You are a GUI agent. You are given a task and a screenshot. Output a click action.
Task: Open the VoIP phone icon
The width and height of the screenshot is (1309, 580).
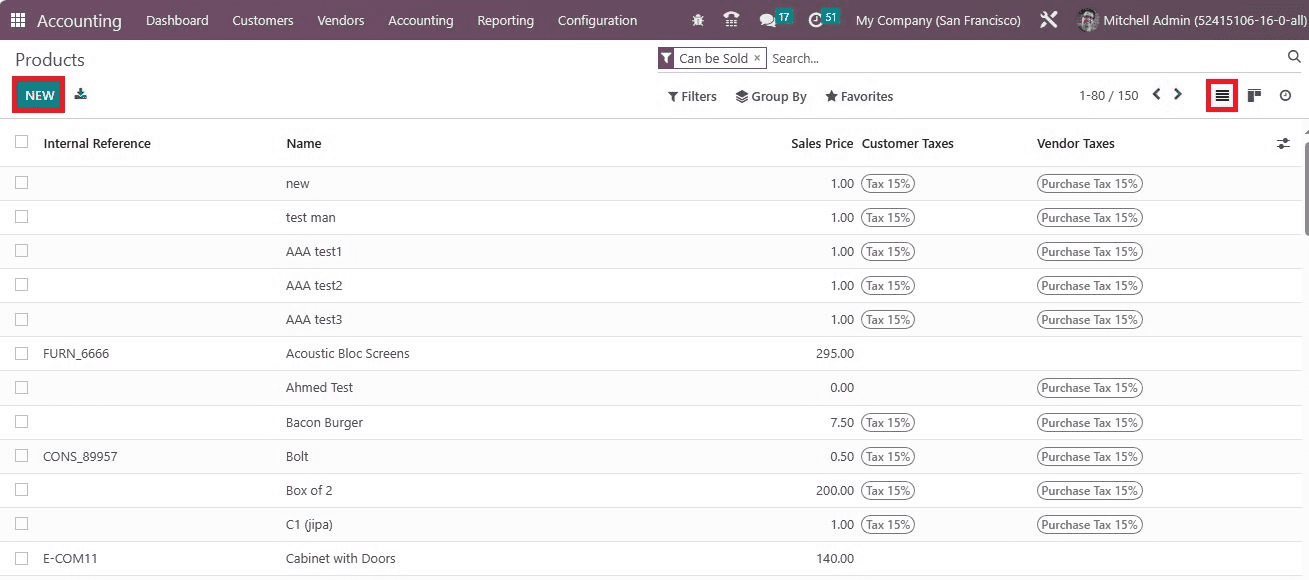pyautogui.click(x=732, y=20)
